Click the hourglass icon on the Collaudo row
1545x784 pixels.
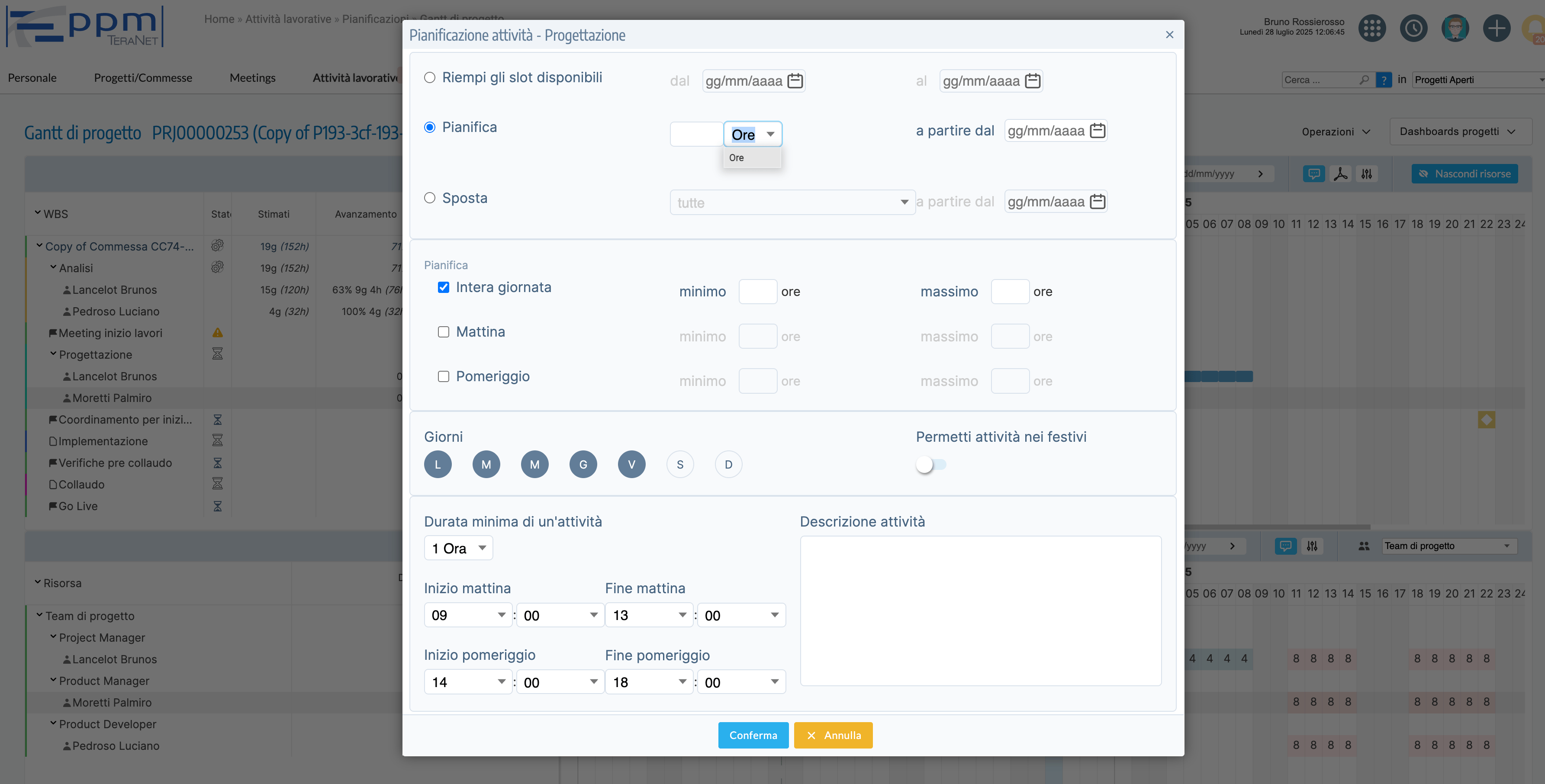click(217, 484)
